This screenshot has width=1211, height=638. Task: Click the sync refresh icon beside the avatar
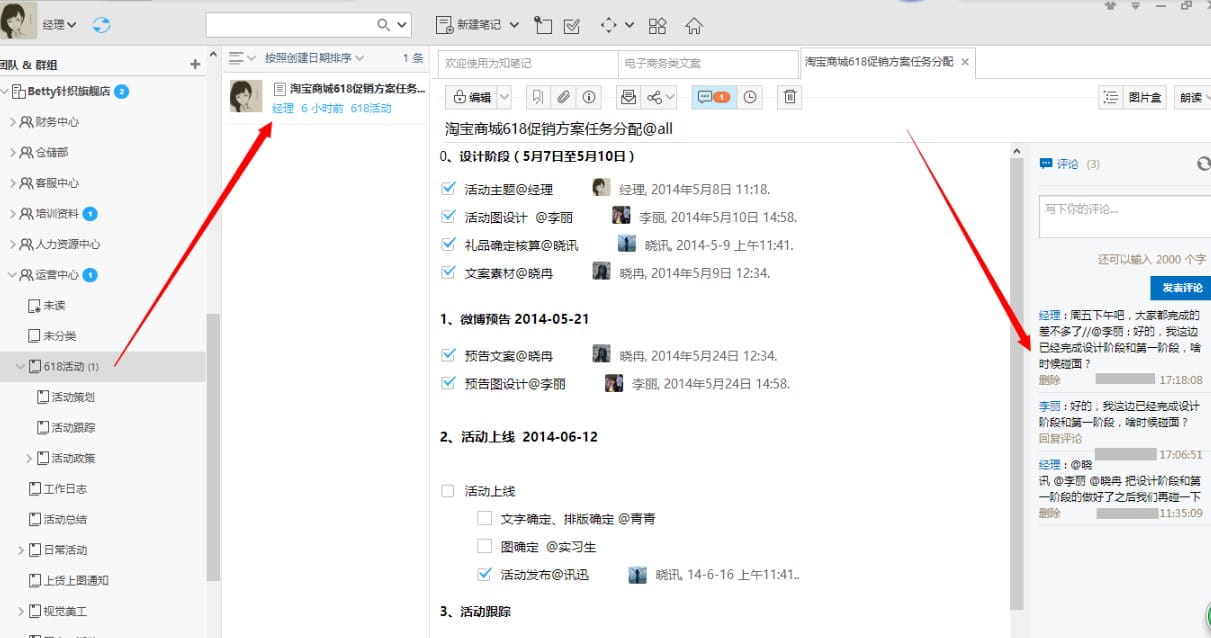coord(102,25)
